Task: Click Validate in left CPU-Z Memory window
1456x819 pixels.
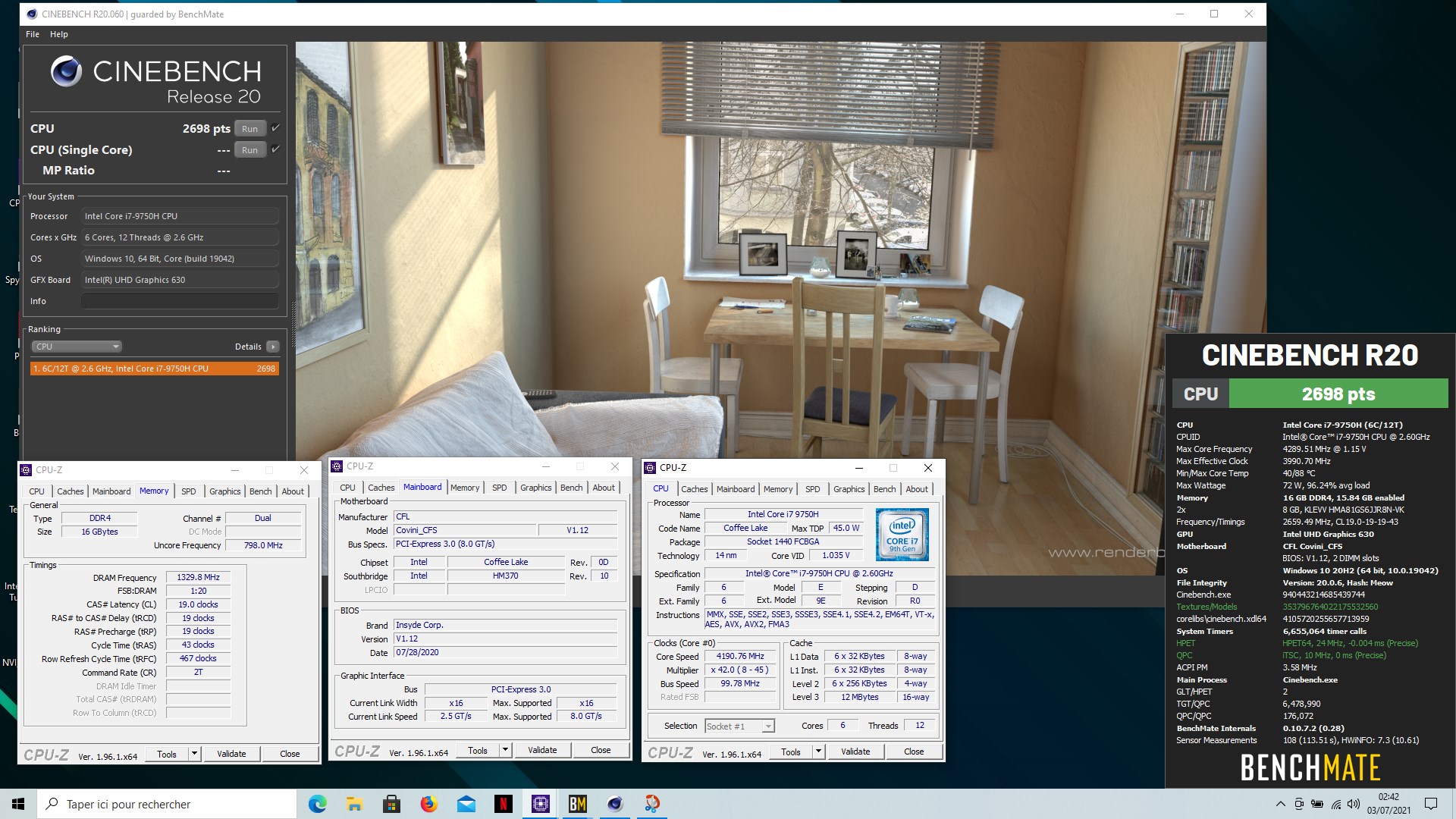Action: pos(231,754)
